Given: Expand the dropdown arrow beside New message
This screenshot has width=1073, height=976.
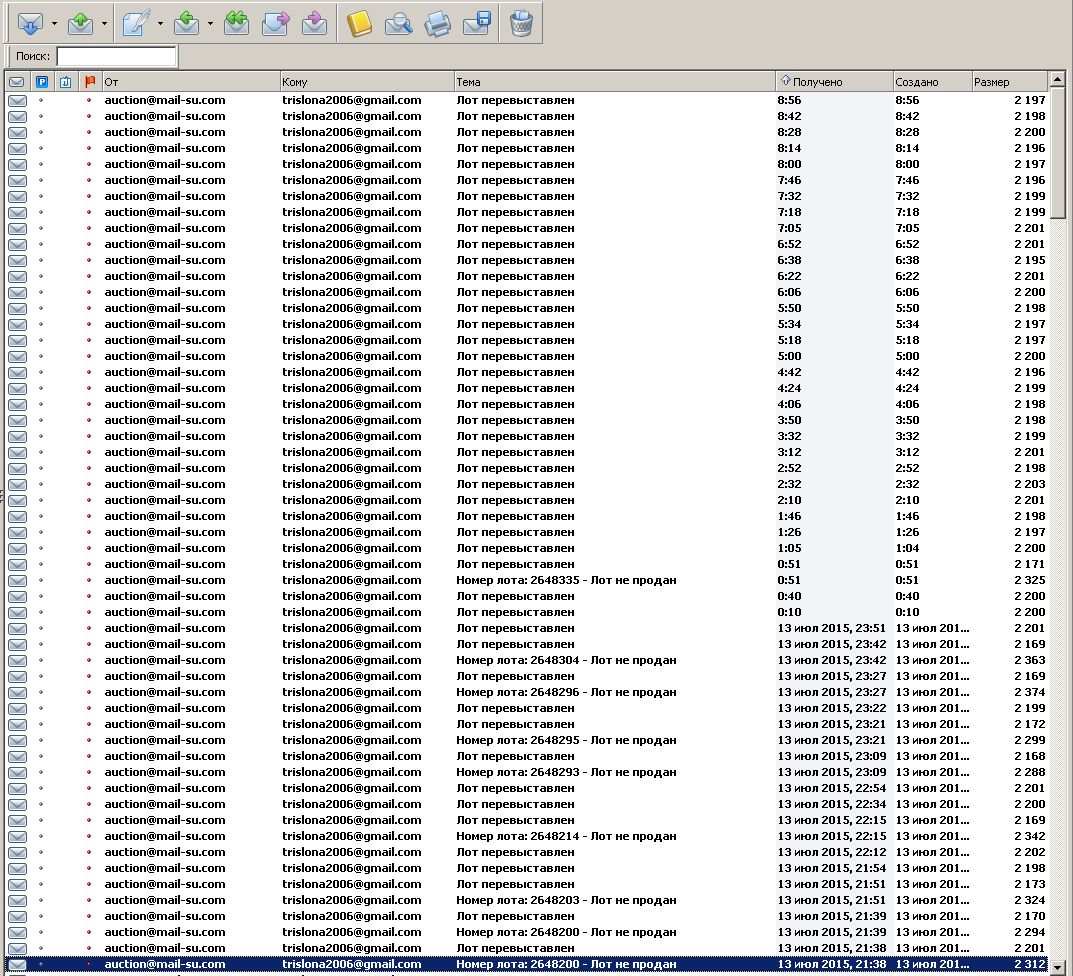Looking at the screenshot, I should [x=160, y=22].
